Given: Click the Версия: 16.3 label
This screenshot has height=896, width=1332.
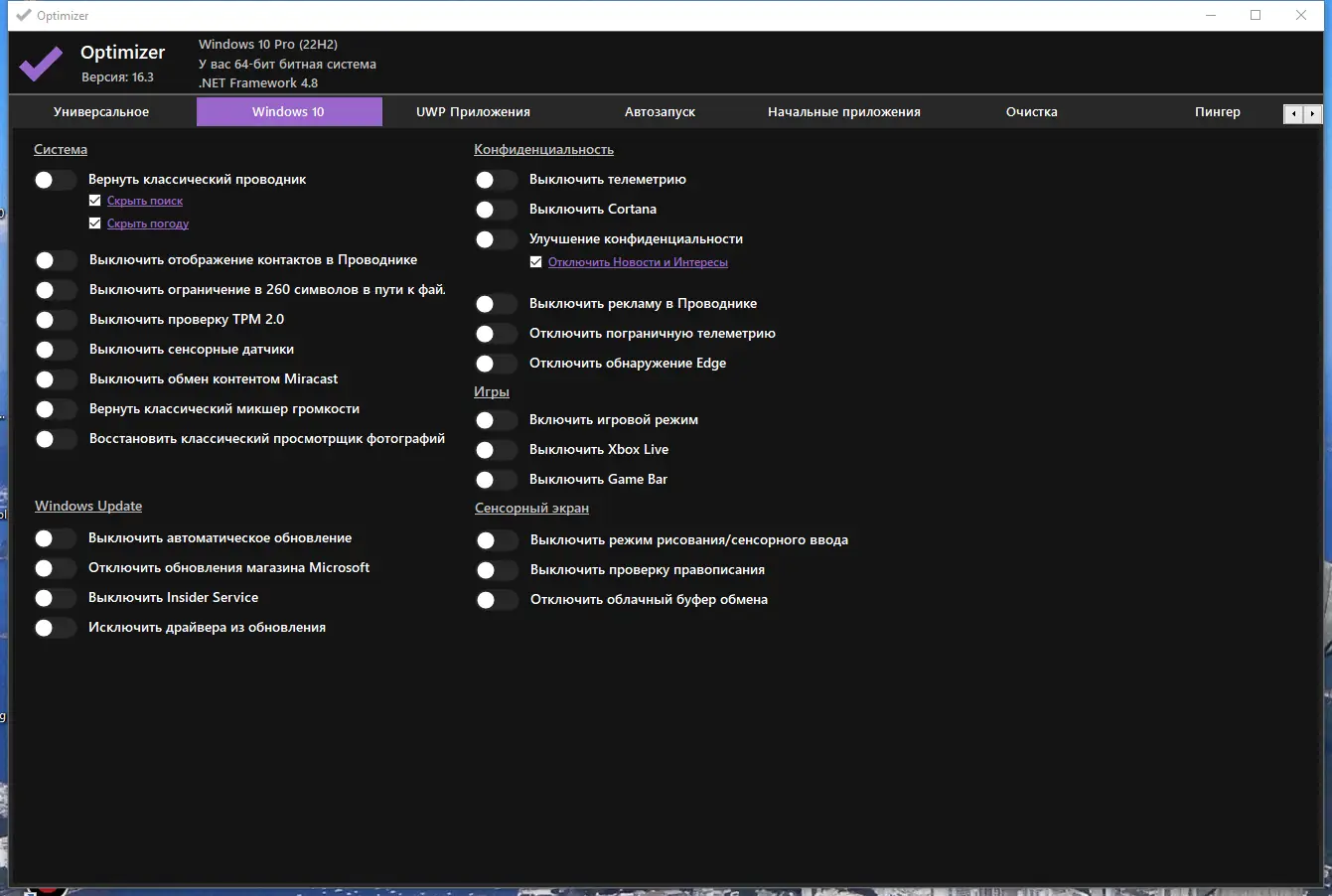Looking at the screenshot, I should [x=117, y=77].
